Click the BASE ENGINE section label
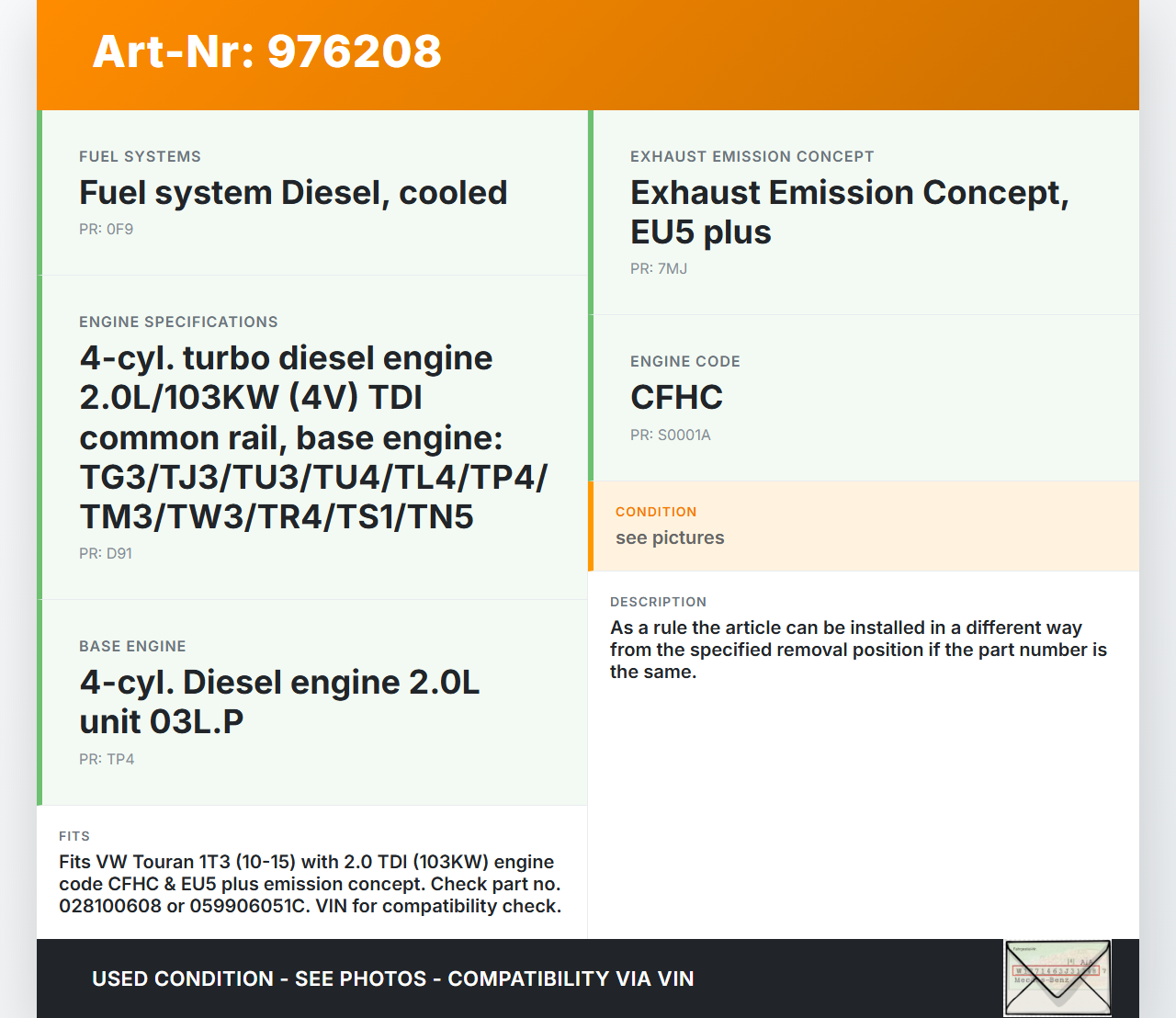 click(x=132, y=647)
